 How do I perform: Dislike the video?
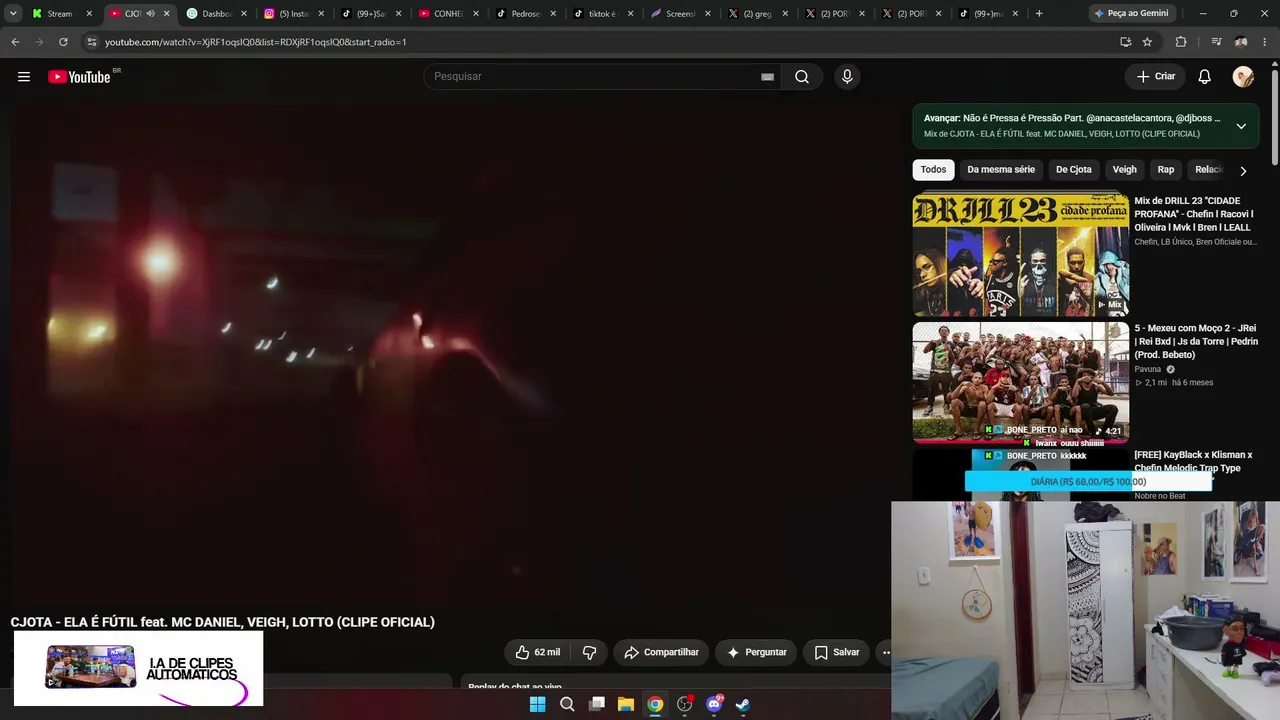[589, 652]
